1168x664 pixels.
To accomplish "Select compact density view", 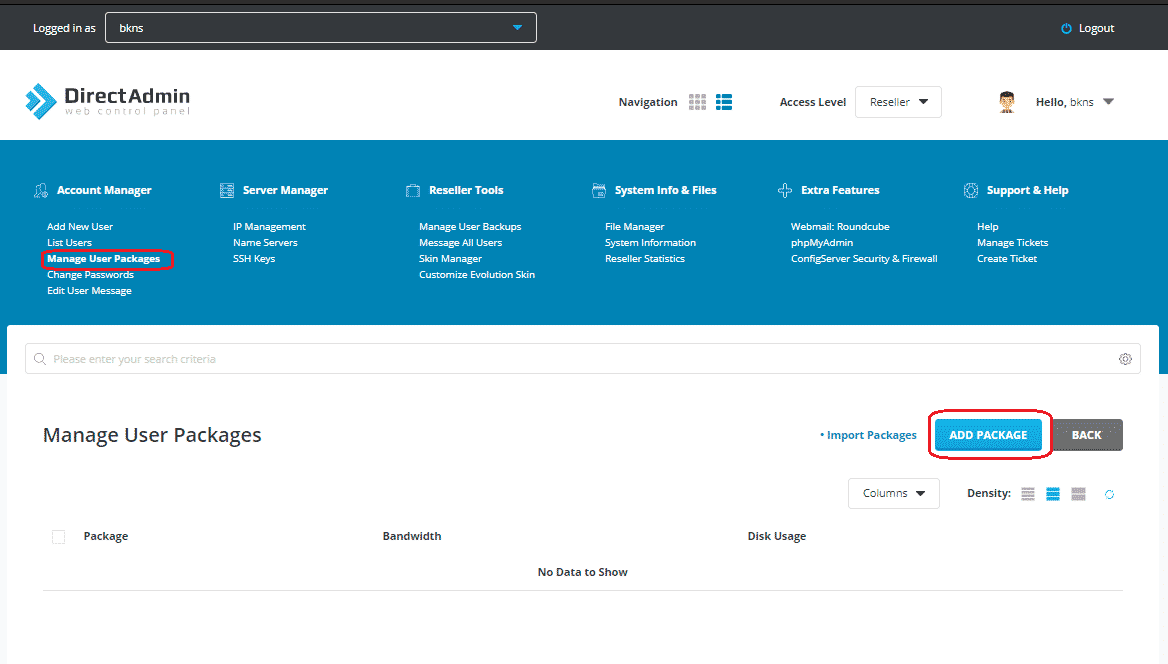I will pyautogui.click(x=1028, y=494).
